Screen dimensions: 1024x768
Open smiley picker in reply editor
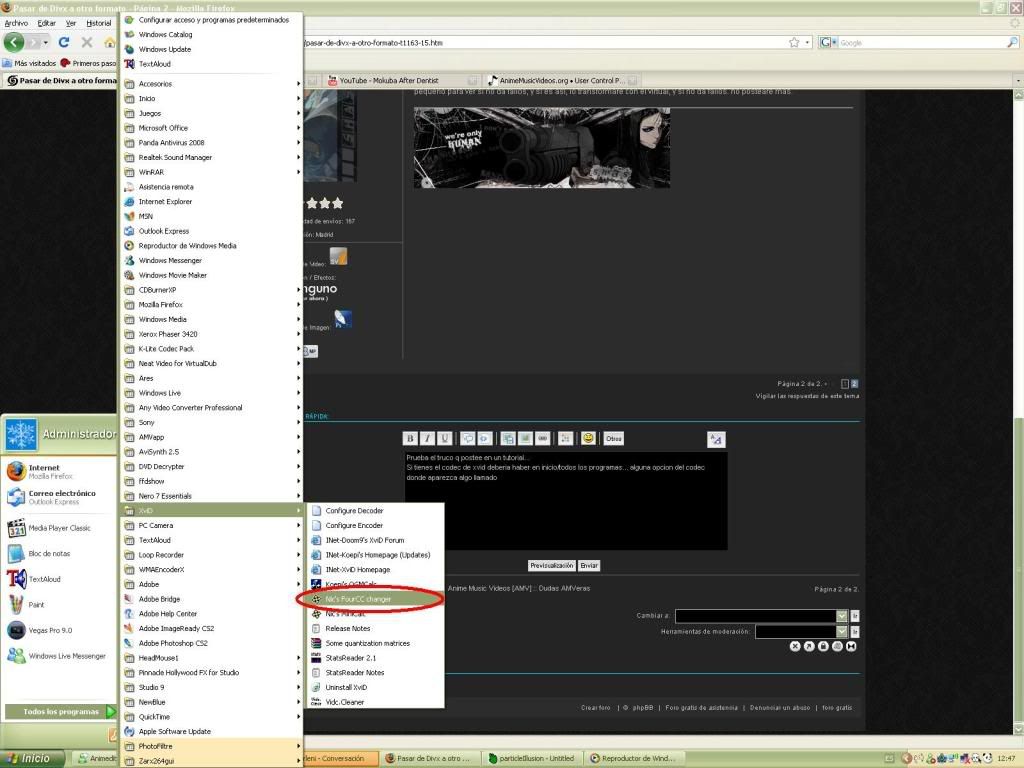(588, 438)
